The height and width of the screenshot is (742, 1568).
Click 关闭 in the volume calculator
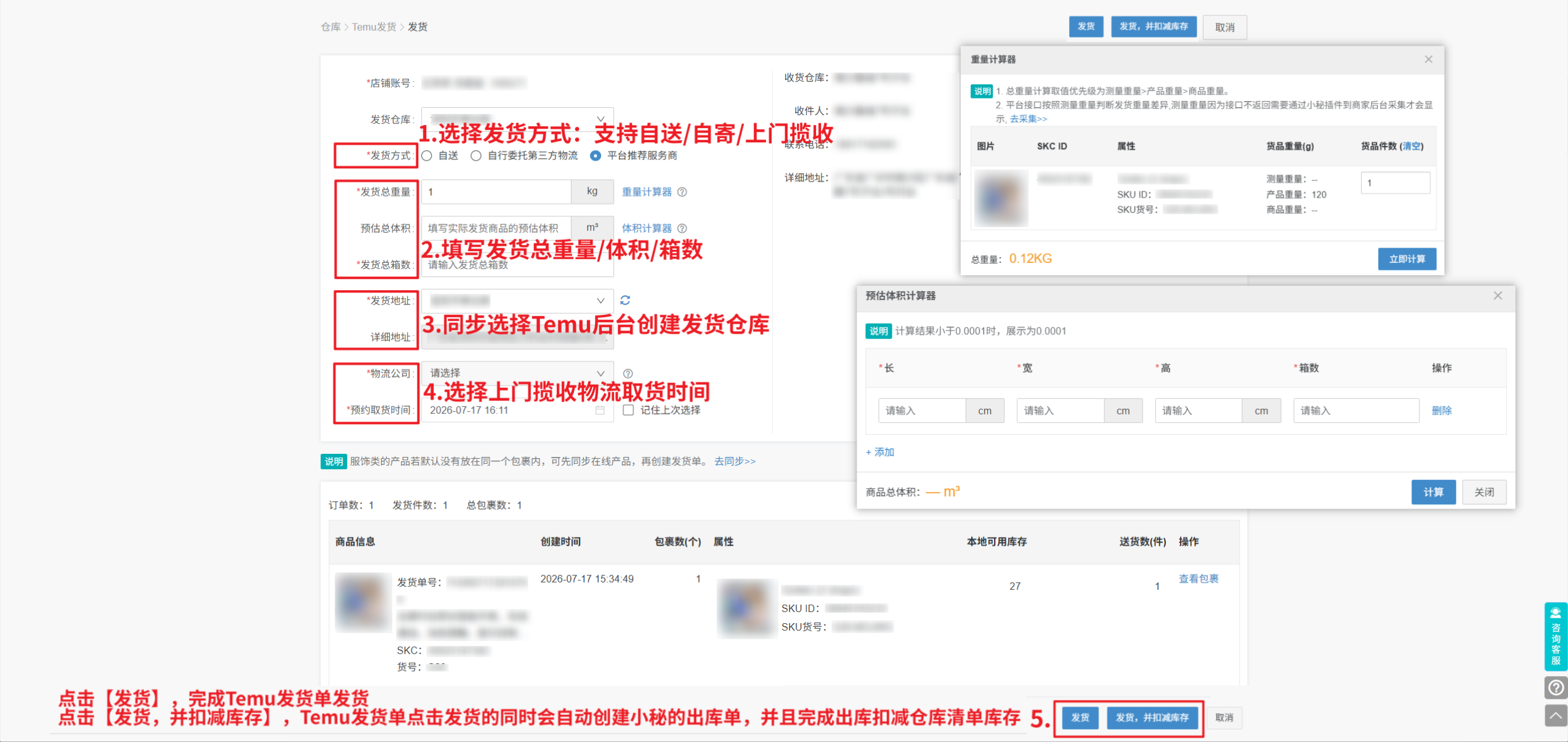tap(1484, 492)
